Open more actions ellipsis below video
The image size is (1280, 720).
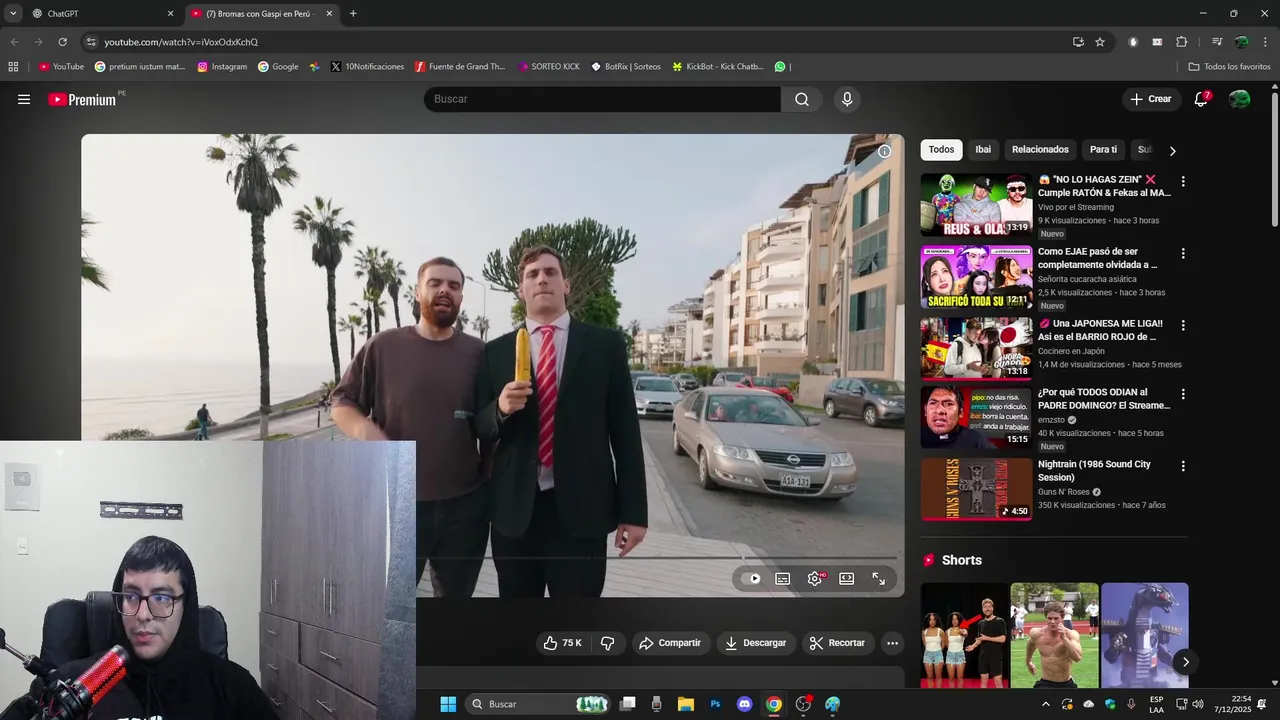coord(892,643)
